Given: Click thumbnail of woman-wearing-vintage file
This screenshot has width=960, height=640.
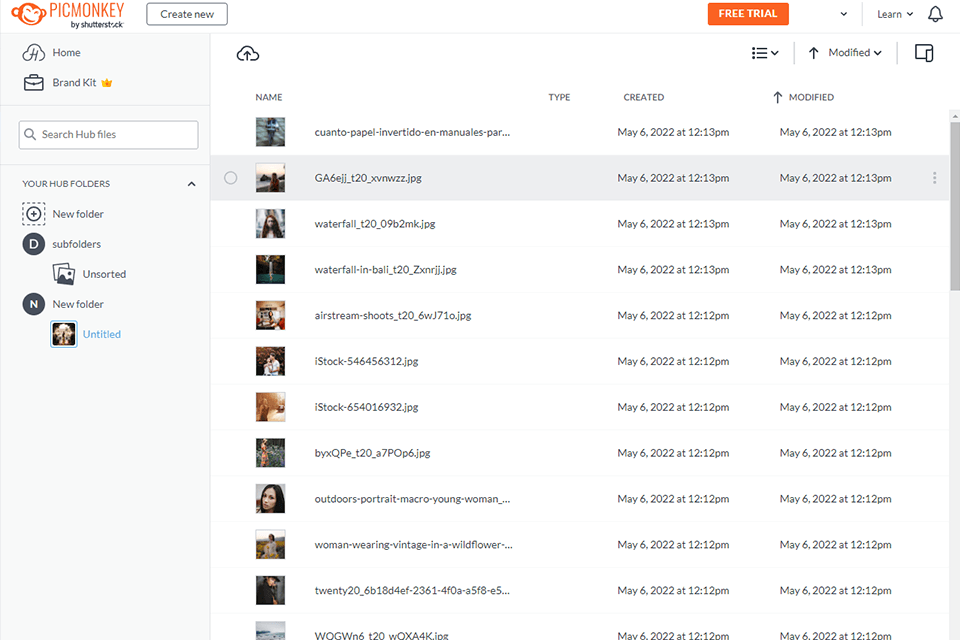Looking at the screenshot, I should point(270,544).
